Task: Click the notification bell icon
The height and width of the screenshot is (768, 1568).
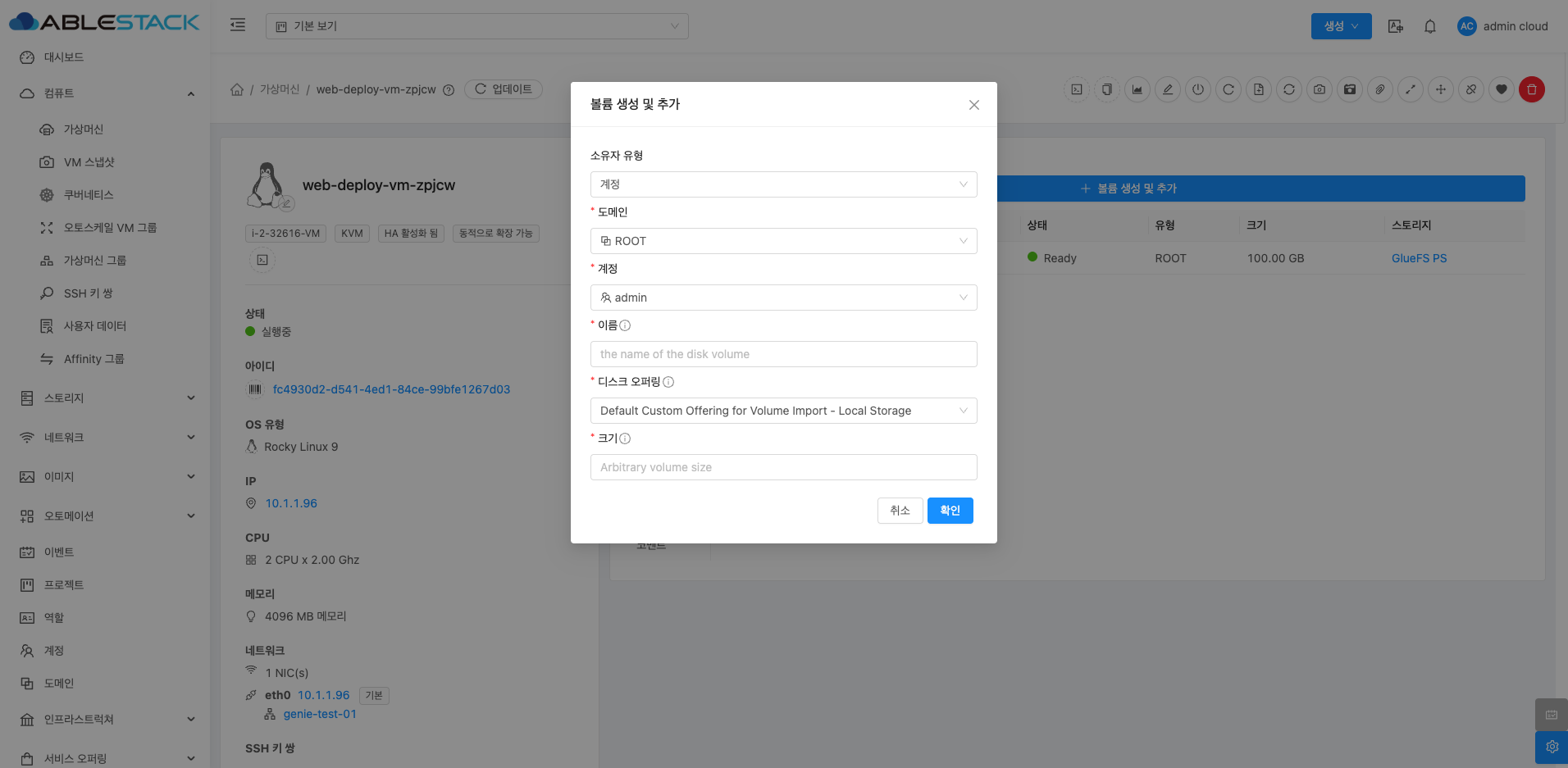Action: coord(1429,26)
